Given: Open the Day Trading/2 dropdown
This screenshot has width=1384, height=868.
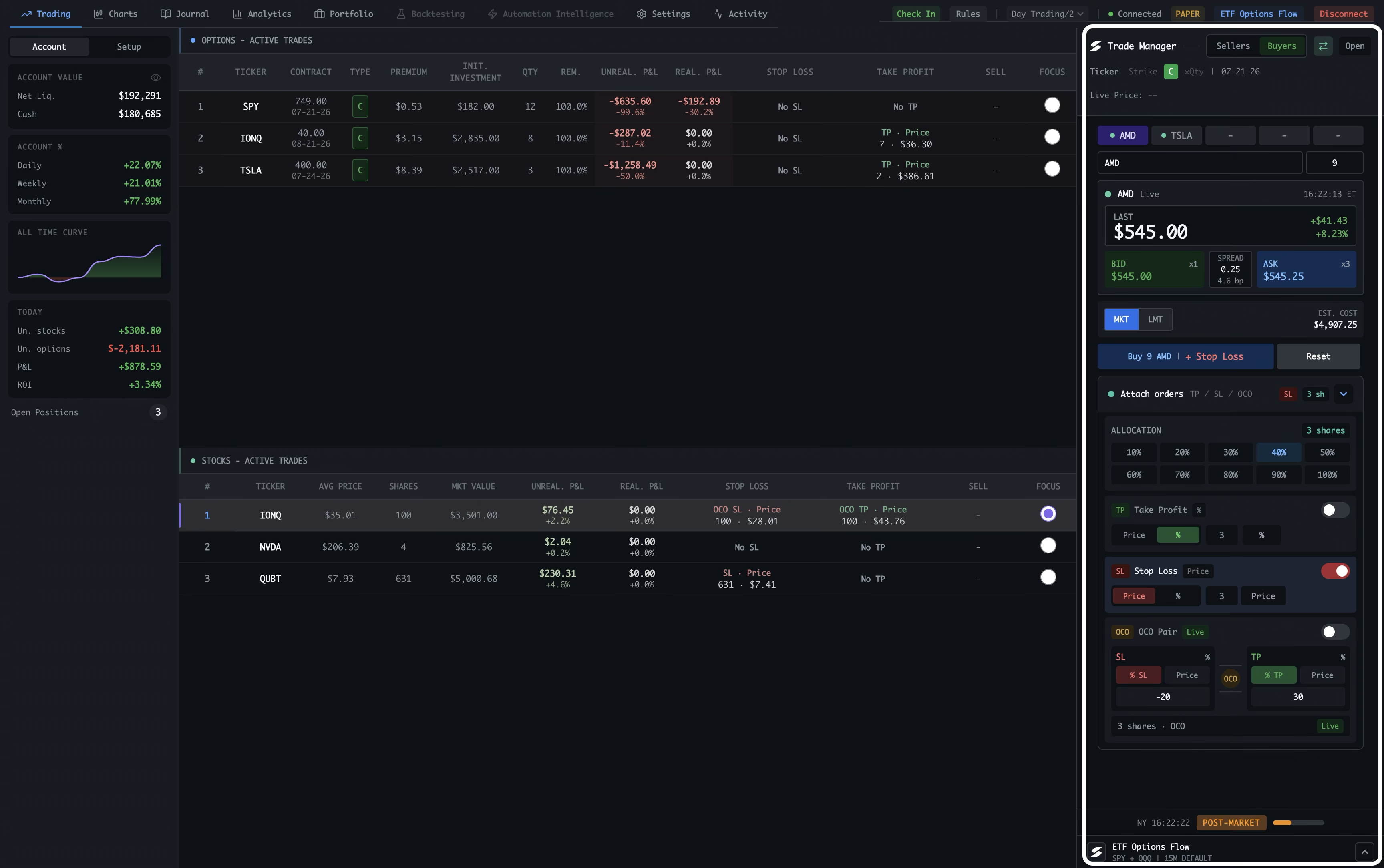Looking at the screenshot, I should click(1047, 14).
